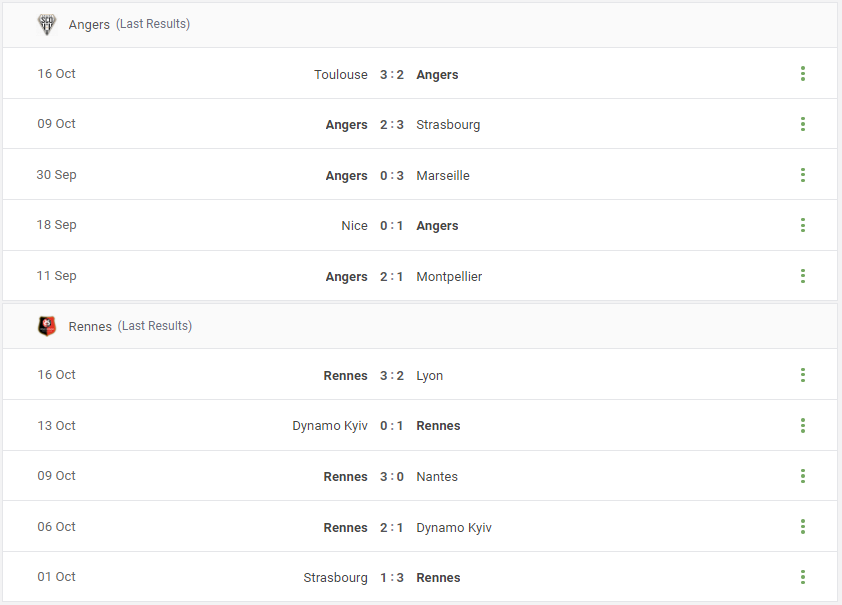Click the 2:1 score of Angers vs Montpellier
The width and height of the screenshot is (842, 605).
(392, 276)
